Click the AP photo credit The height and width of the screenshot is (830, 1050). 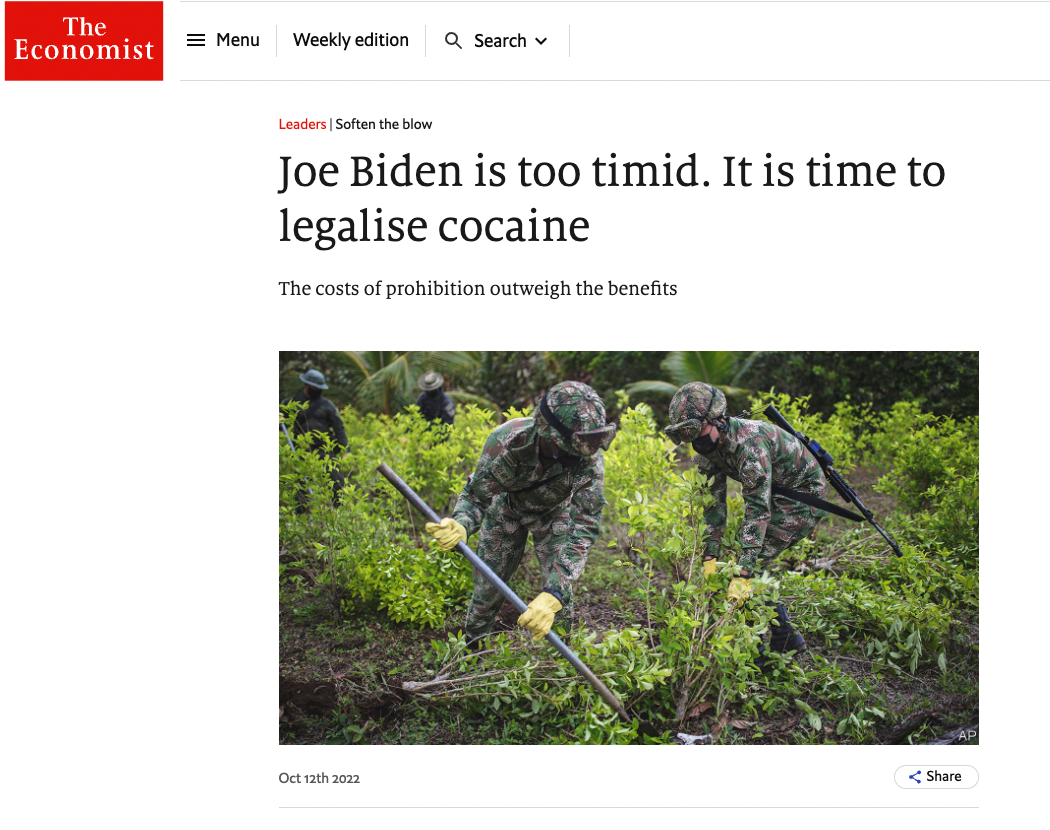click(x=967, y=736)
